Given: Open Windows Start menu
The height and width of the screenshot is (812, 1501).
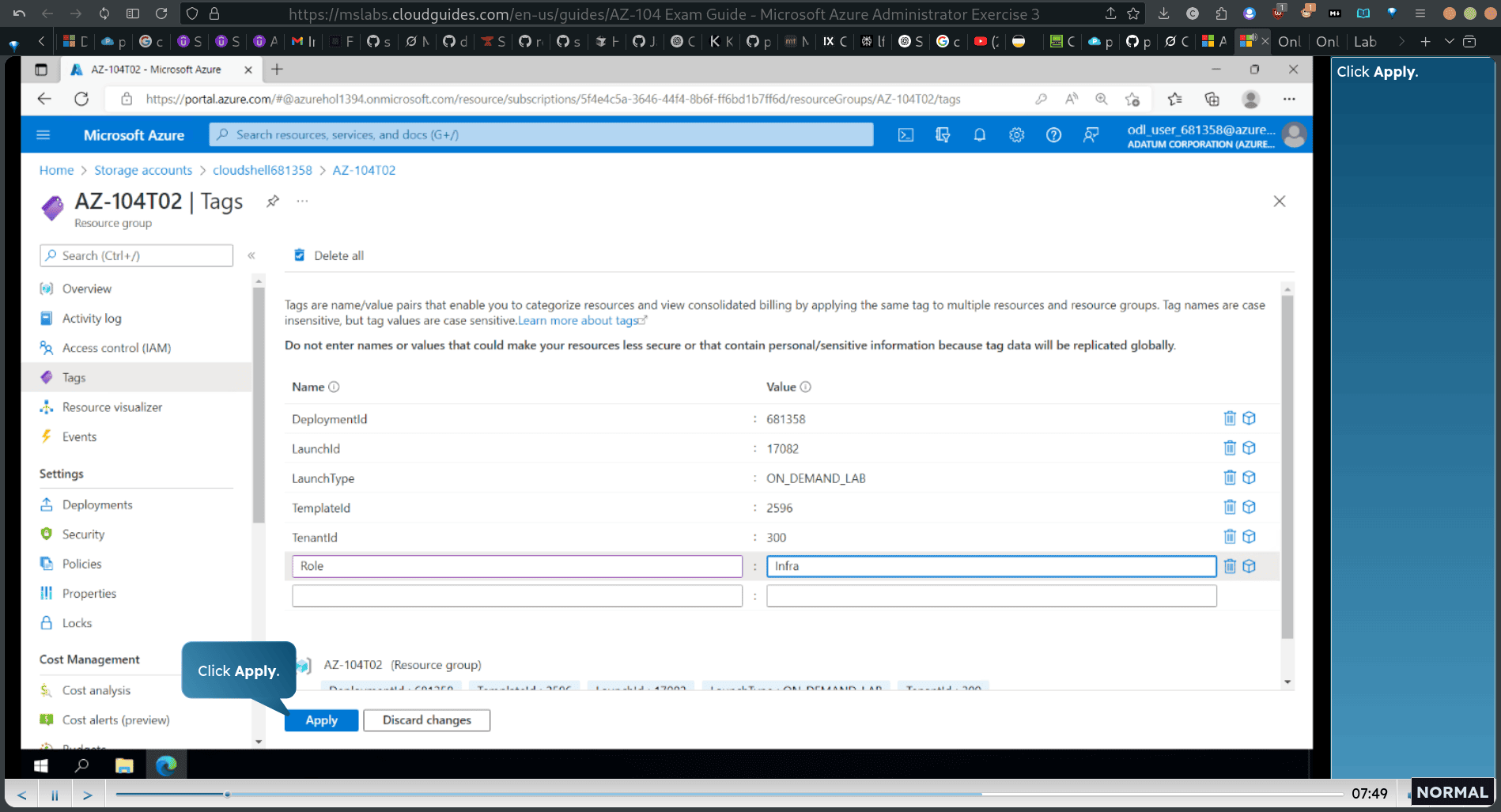Looking at the screenshot, I should 41,765.
